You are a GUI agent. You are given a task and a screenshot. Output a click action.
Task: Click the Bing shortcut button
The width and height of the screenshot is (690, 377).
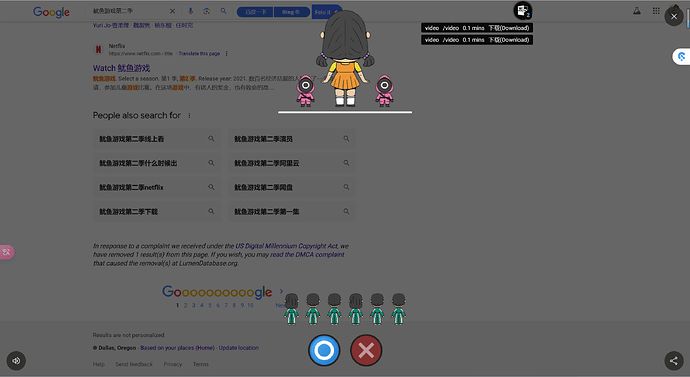pos(291,12)
